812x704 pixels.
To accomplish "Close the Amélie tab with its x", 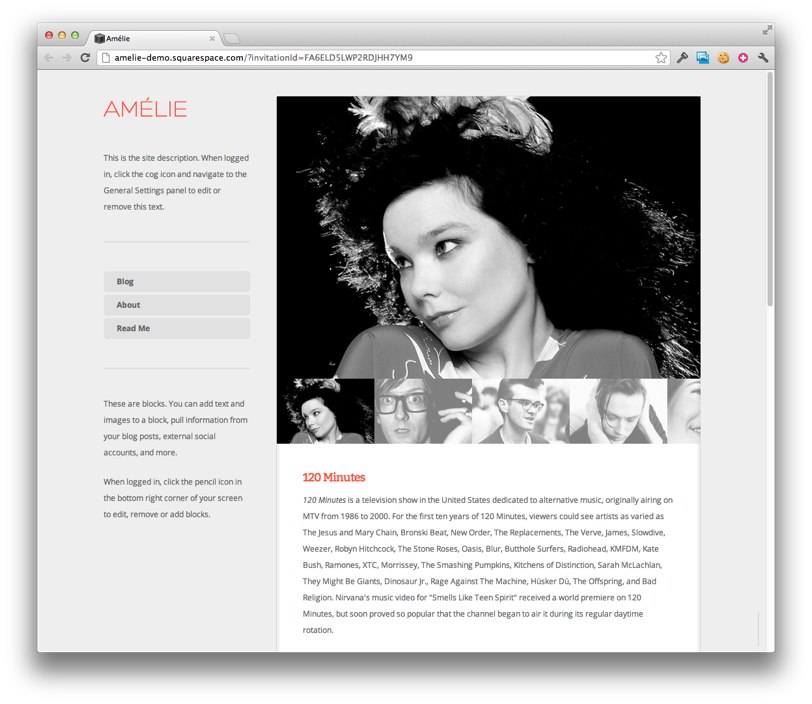I will [x=212, y=38].
